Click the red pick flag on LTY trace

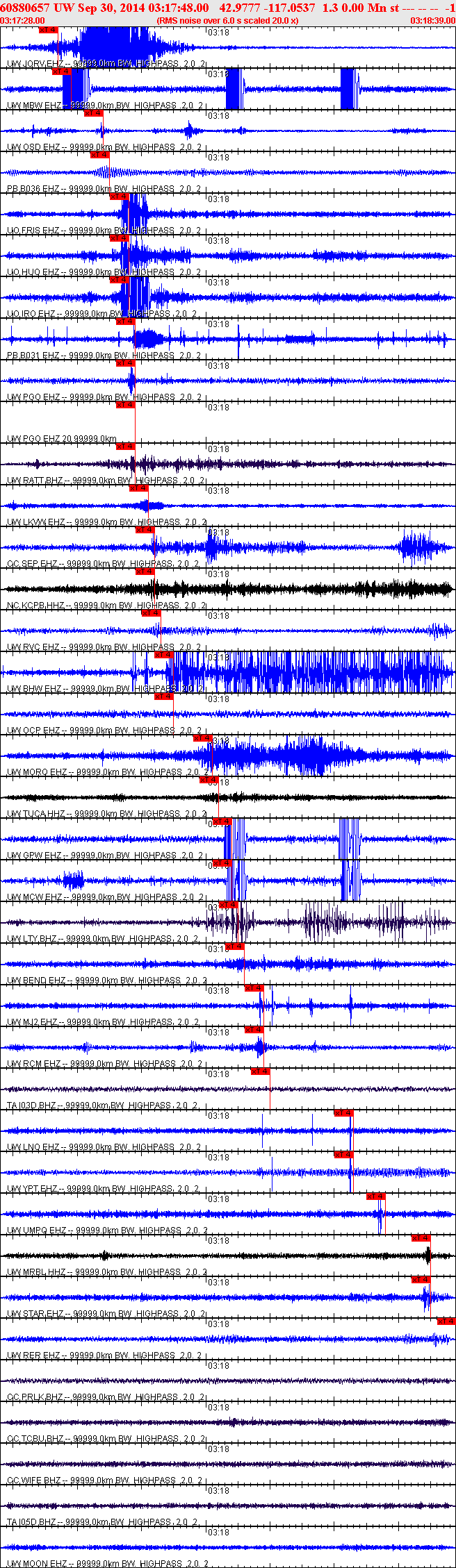[x=228, y=904]
